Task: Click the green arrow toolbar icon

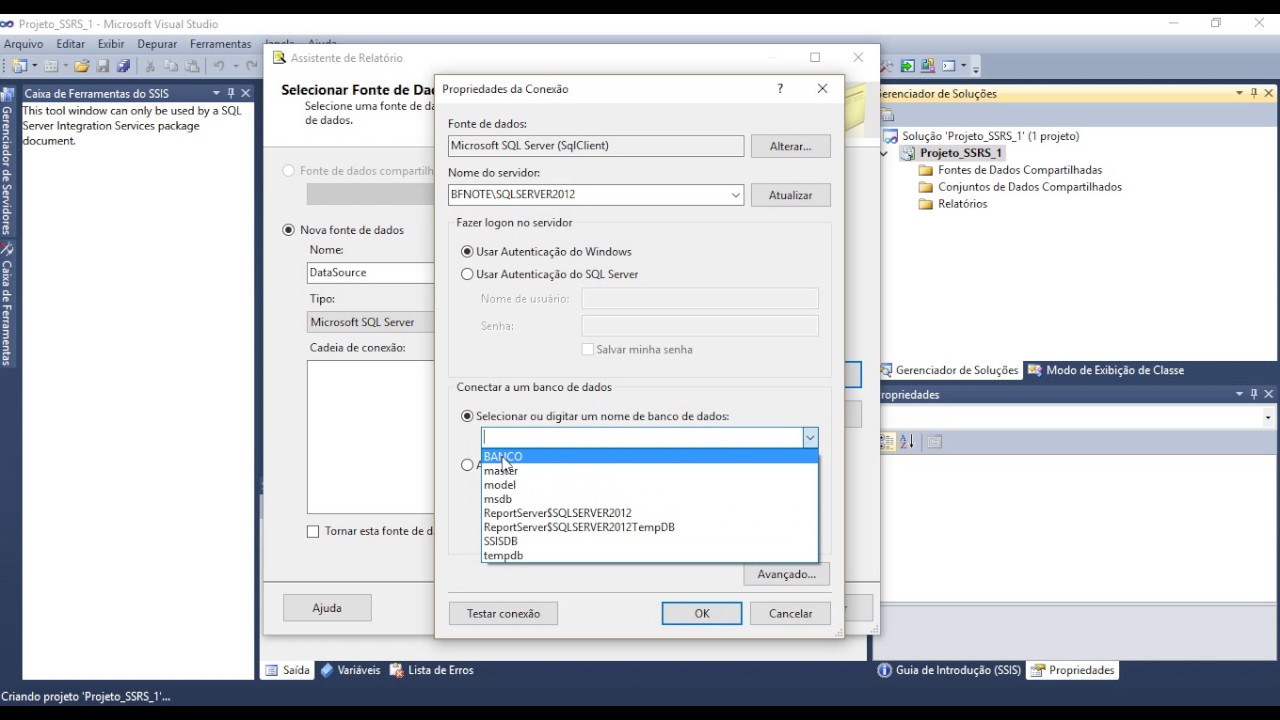Action: pos(907,66)
